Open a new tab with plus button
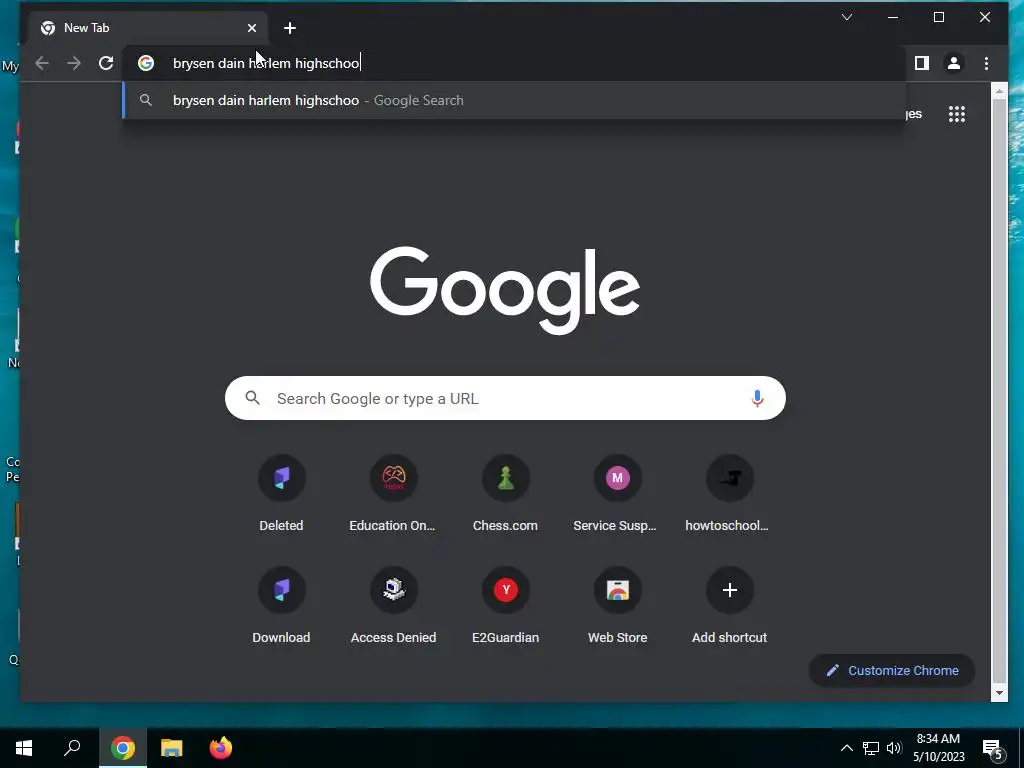The width and height of the screenshot is (1024, 768). [290, 28]
